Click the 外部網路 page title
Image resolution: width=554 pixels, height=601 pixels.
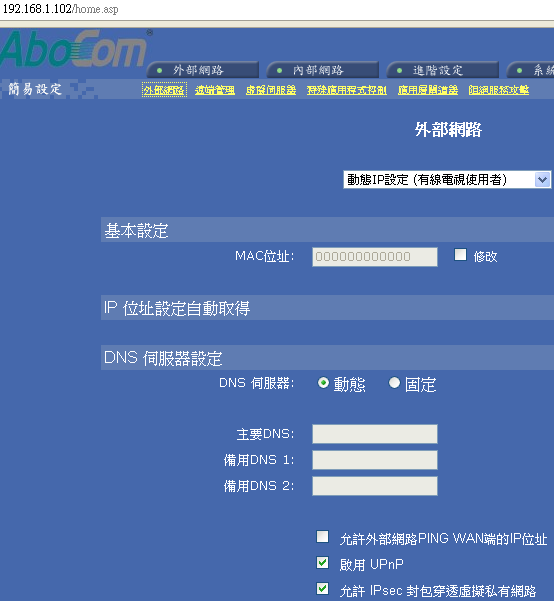[448, 130]
